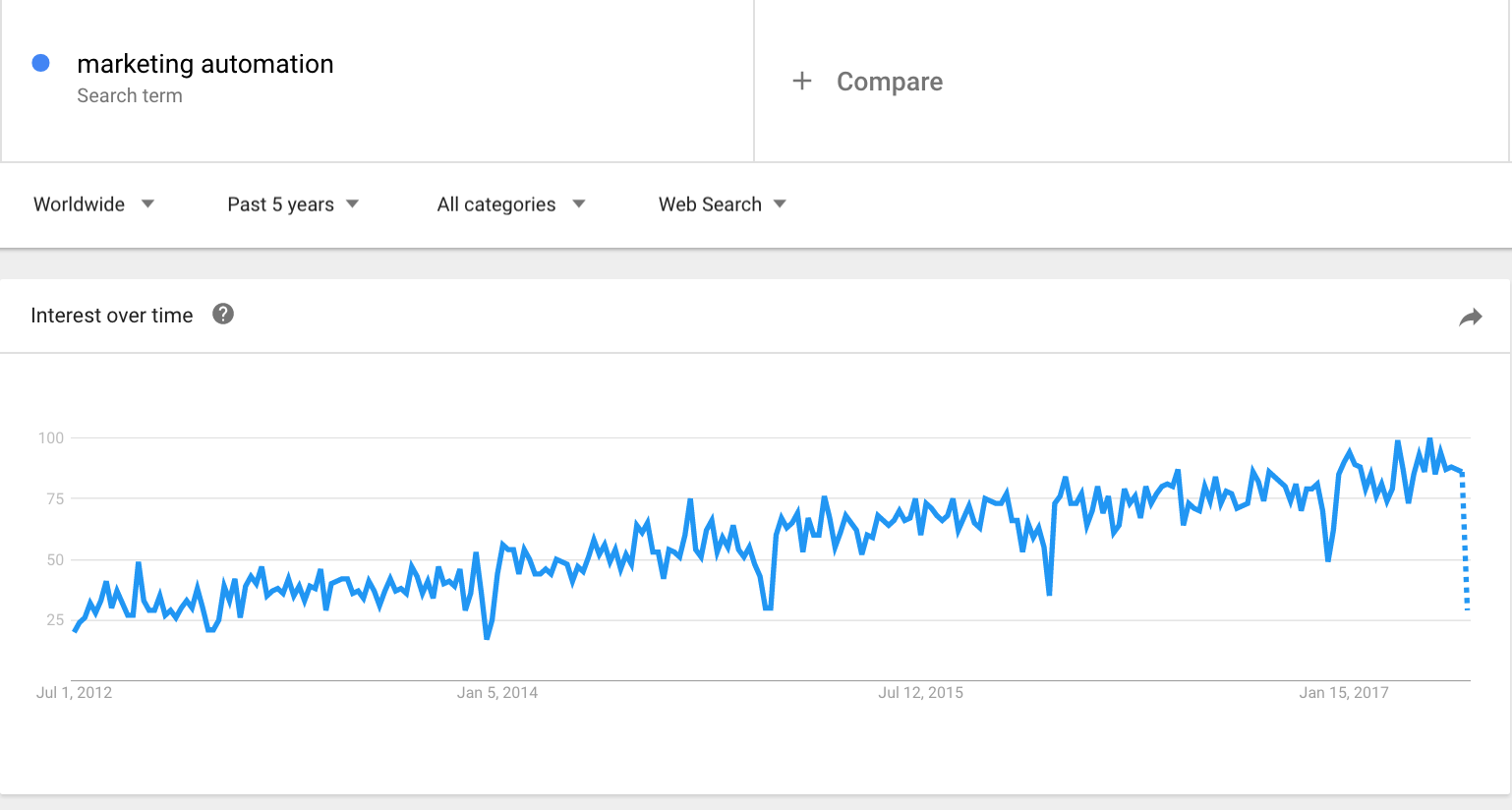Screen dimensions: 1512x810
Task: Click the Jul 12, 2015 axis label
Action: point(921,693)
